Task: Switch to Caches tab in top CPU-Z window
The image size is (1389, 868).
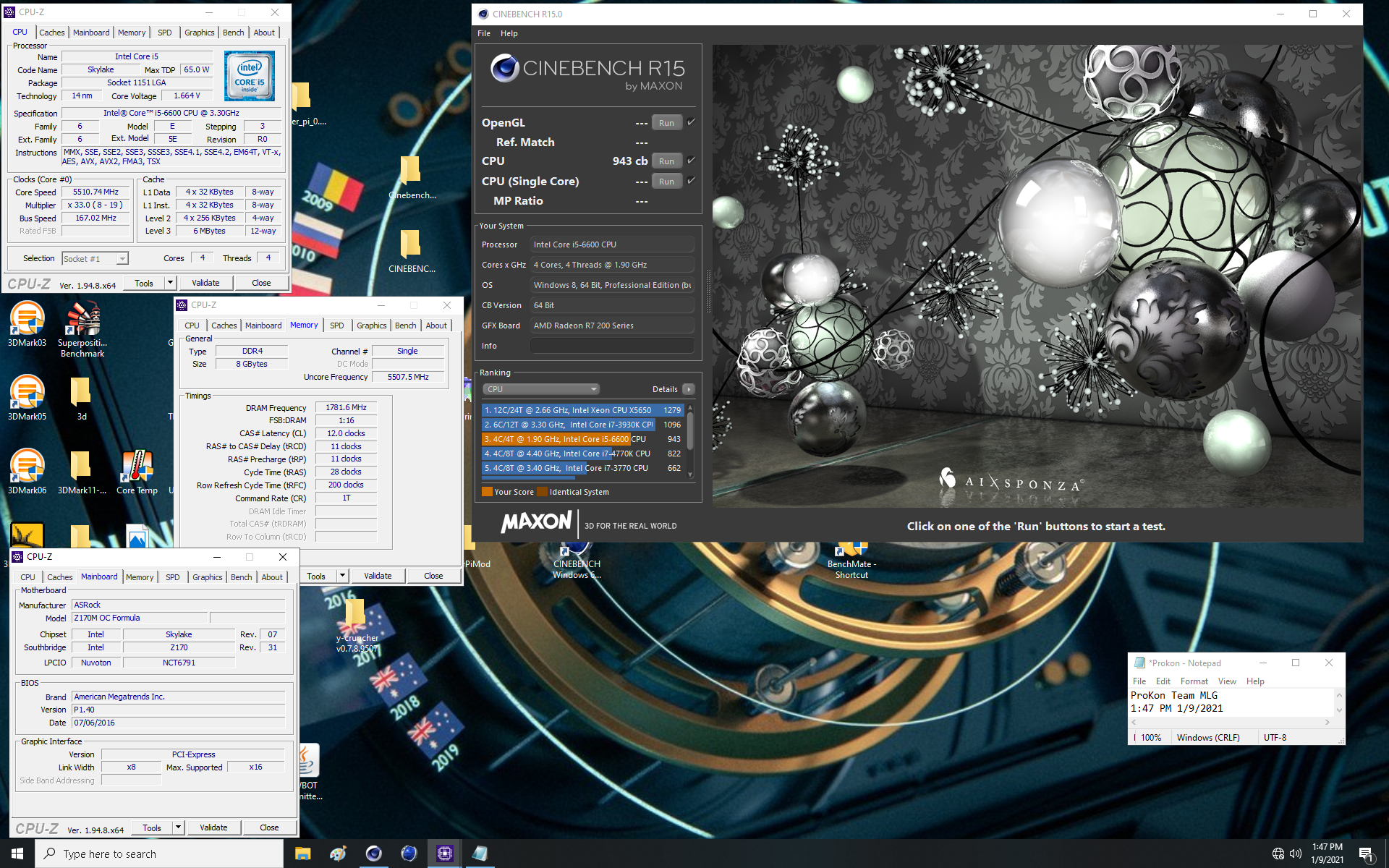Action: pos(51,33)
